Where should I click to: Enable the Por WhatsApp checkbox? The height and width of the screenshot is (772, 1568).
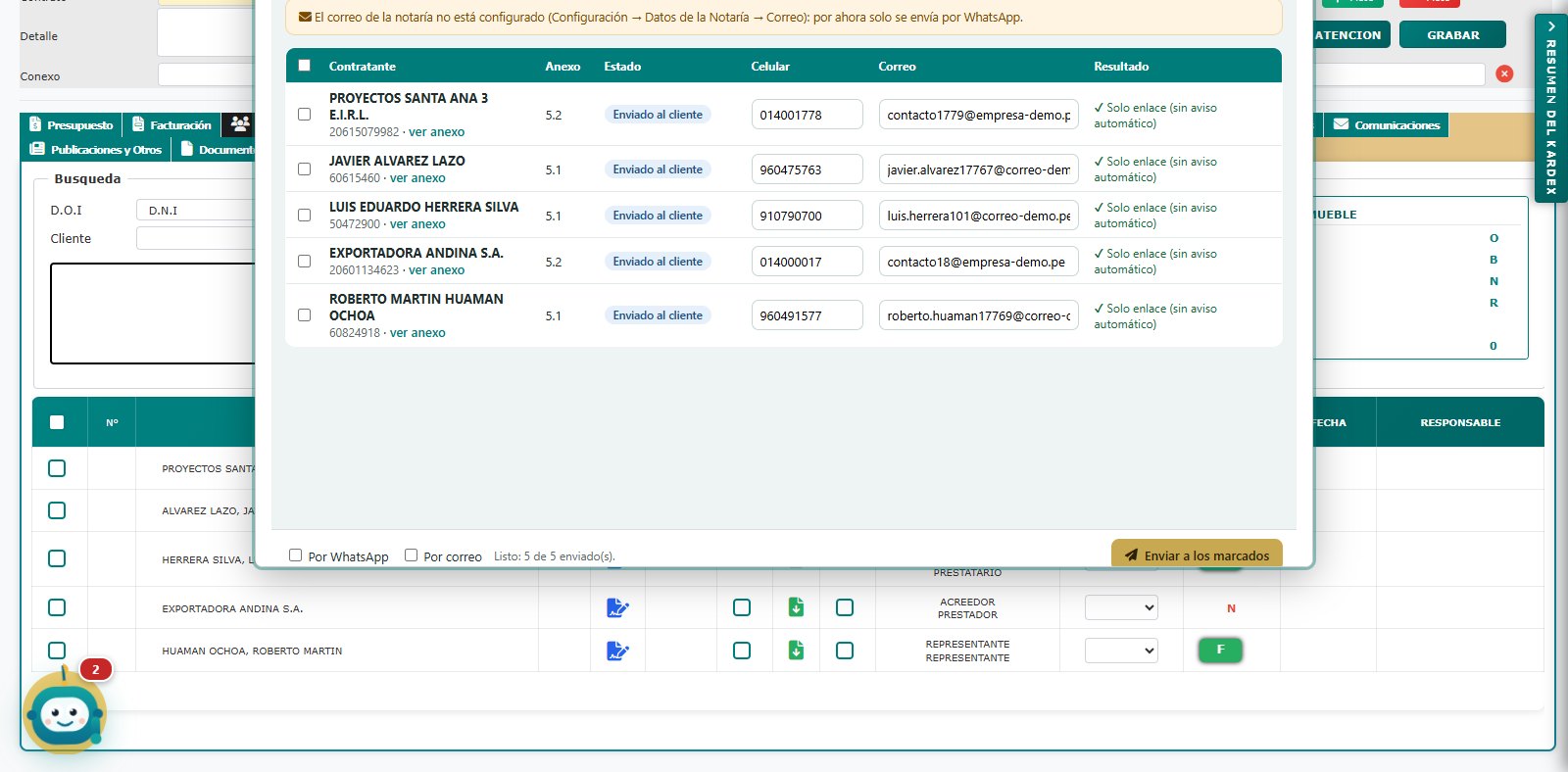pyautogui.click(x=295, y=555)
